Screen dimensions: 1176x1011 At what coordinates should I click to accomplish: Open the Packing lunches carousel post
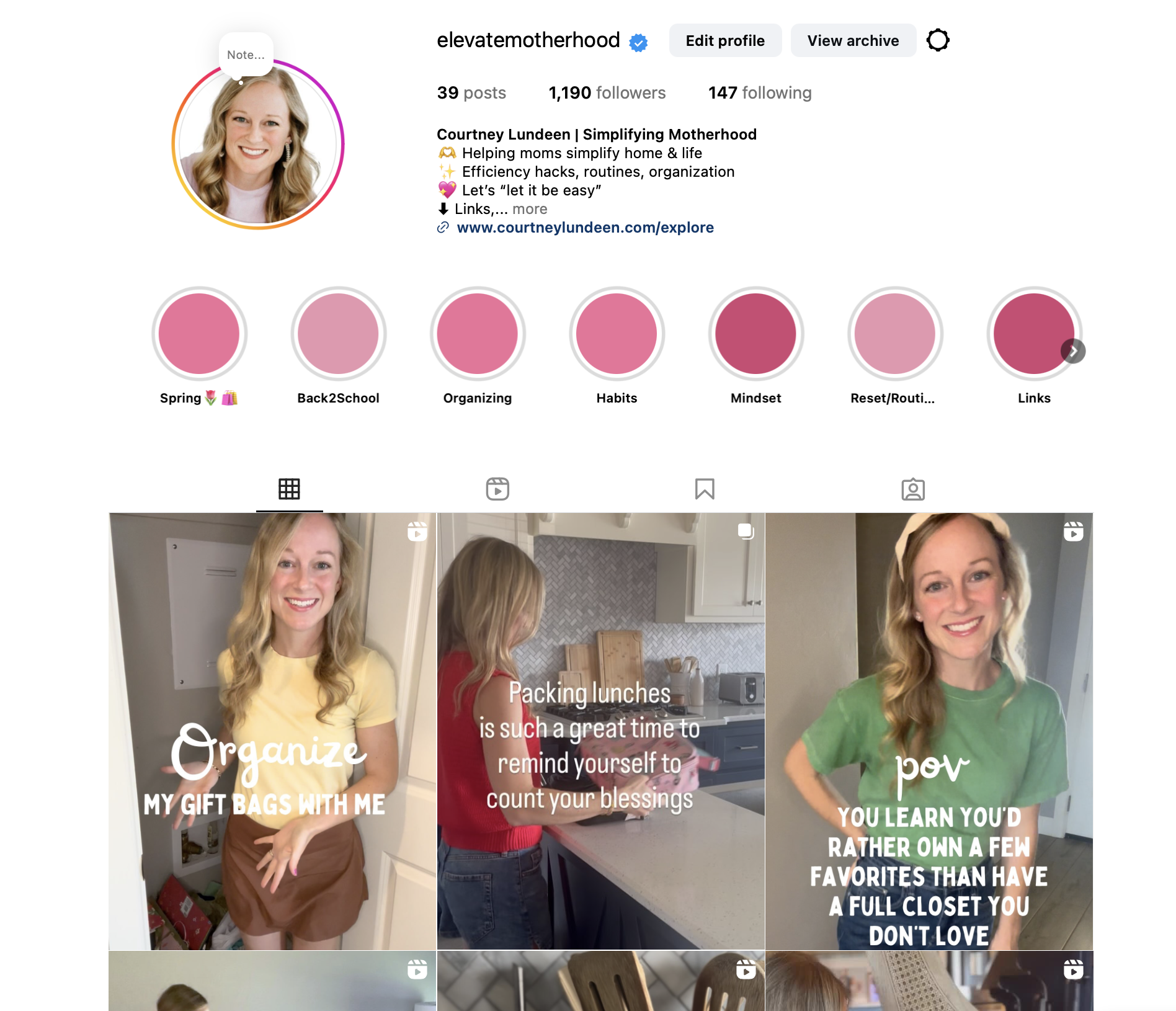pos(600,731)
